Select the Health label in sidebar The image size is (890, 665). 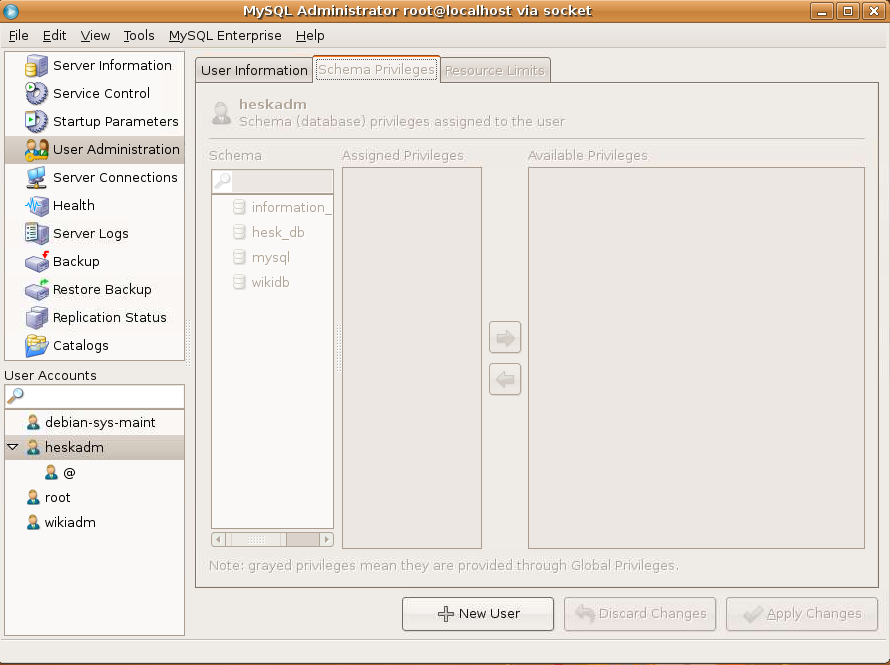click(74, 205)
